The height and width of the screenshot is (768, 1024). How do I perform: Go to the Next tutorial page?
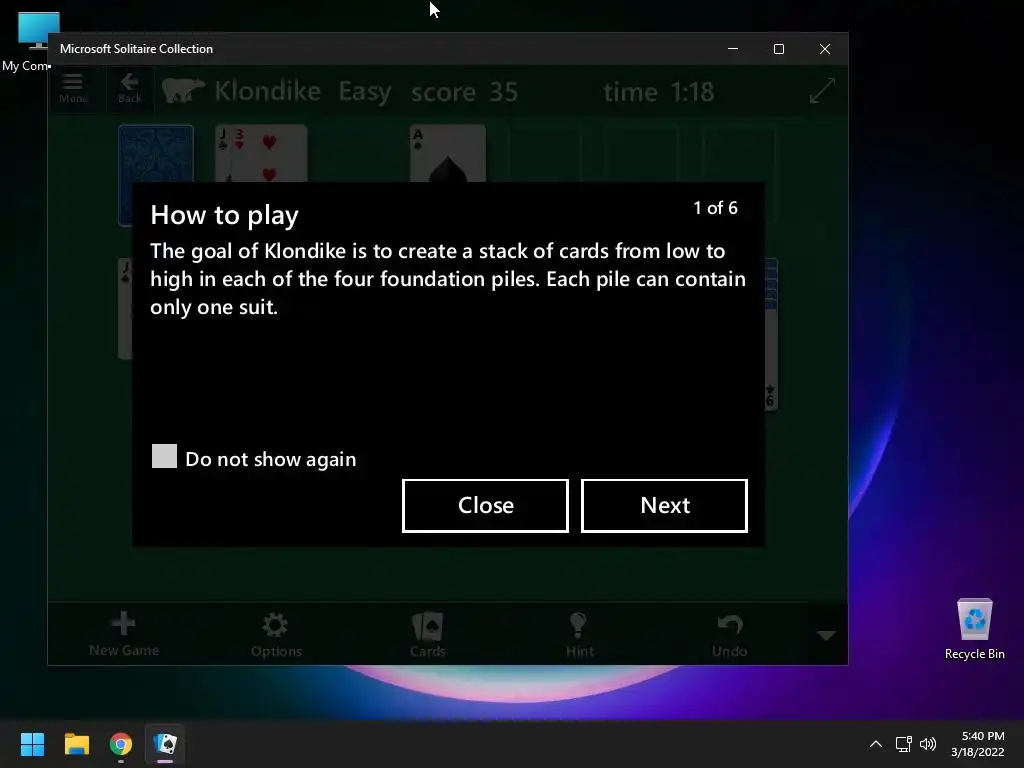664,505
